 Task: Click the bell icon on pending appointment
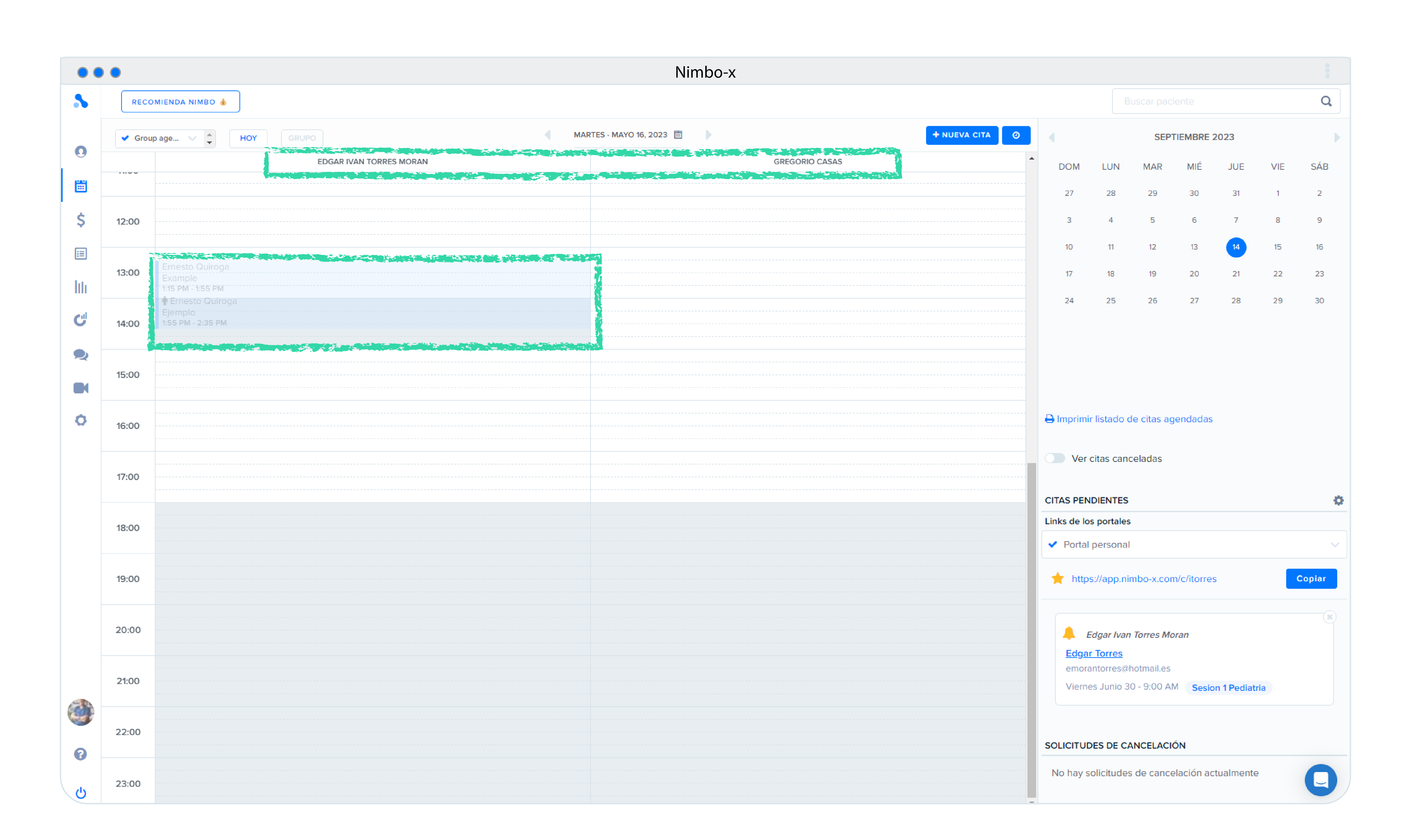[x=1069, y=634]
